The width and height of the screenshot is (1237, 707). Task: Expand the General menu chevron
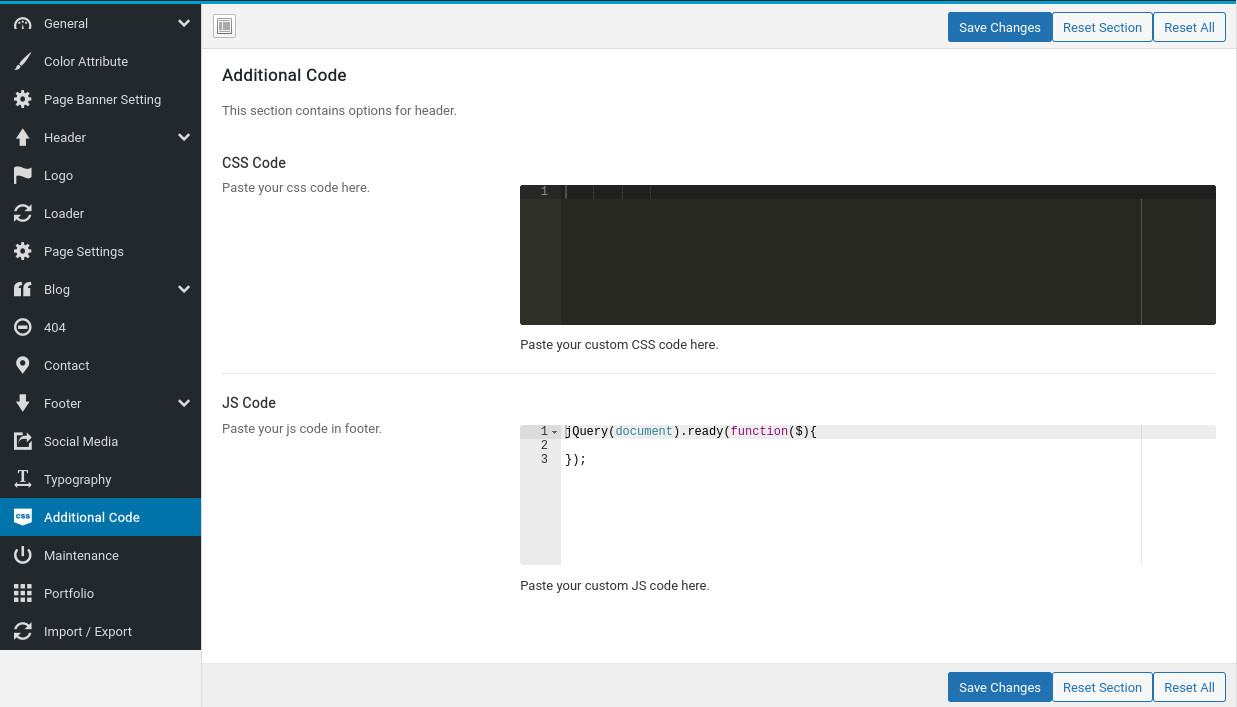click(184, 23)
